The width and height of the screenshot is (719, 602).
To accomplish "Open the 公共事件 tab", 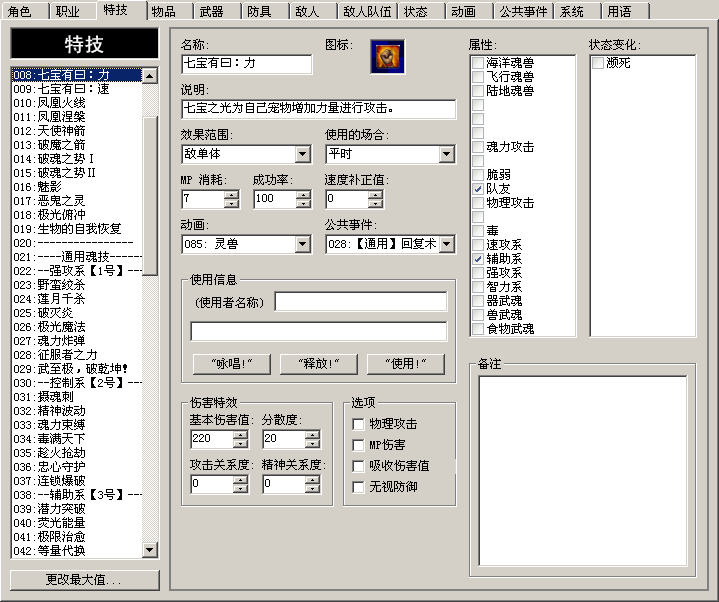I will tap(523, 11).
